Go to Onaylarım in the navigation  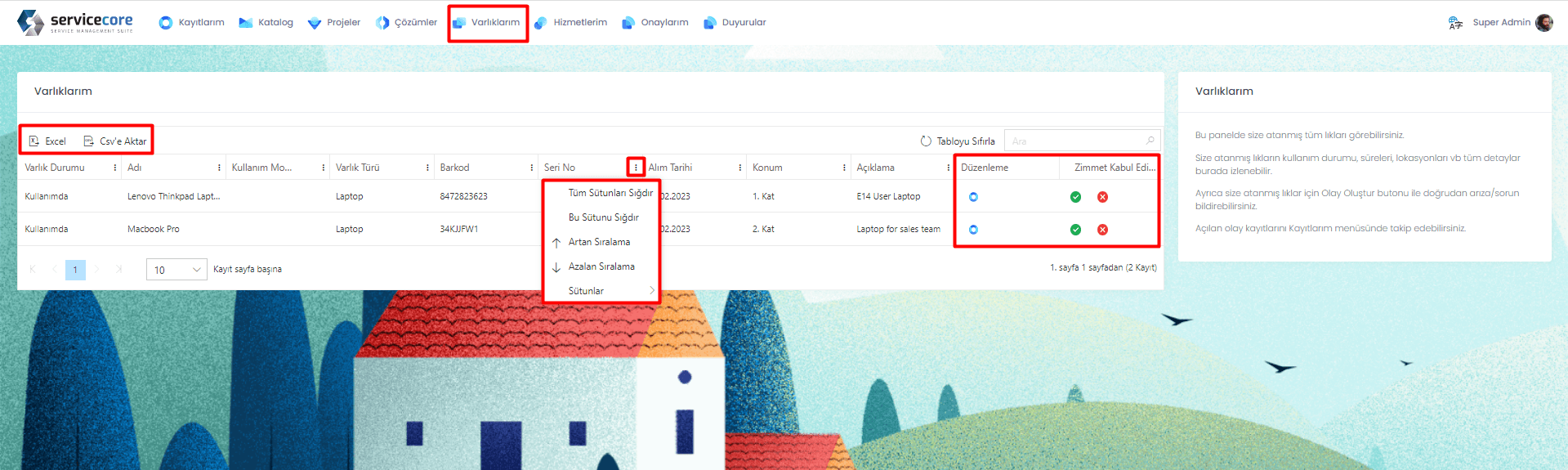pos(654,23)
